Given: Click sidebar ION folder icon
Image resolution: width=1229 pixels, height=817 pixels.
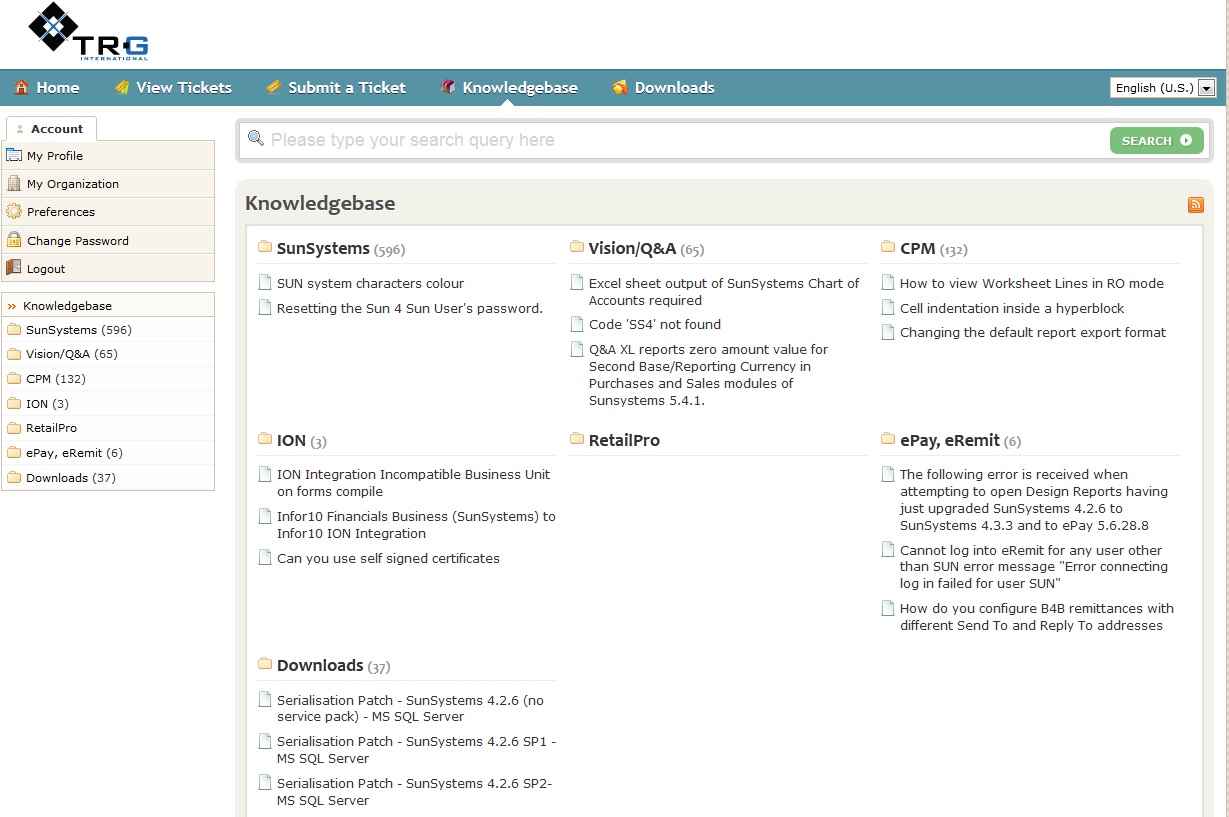Looking at the screenshot, I should [x=14, y=404].
